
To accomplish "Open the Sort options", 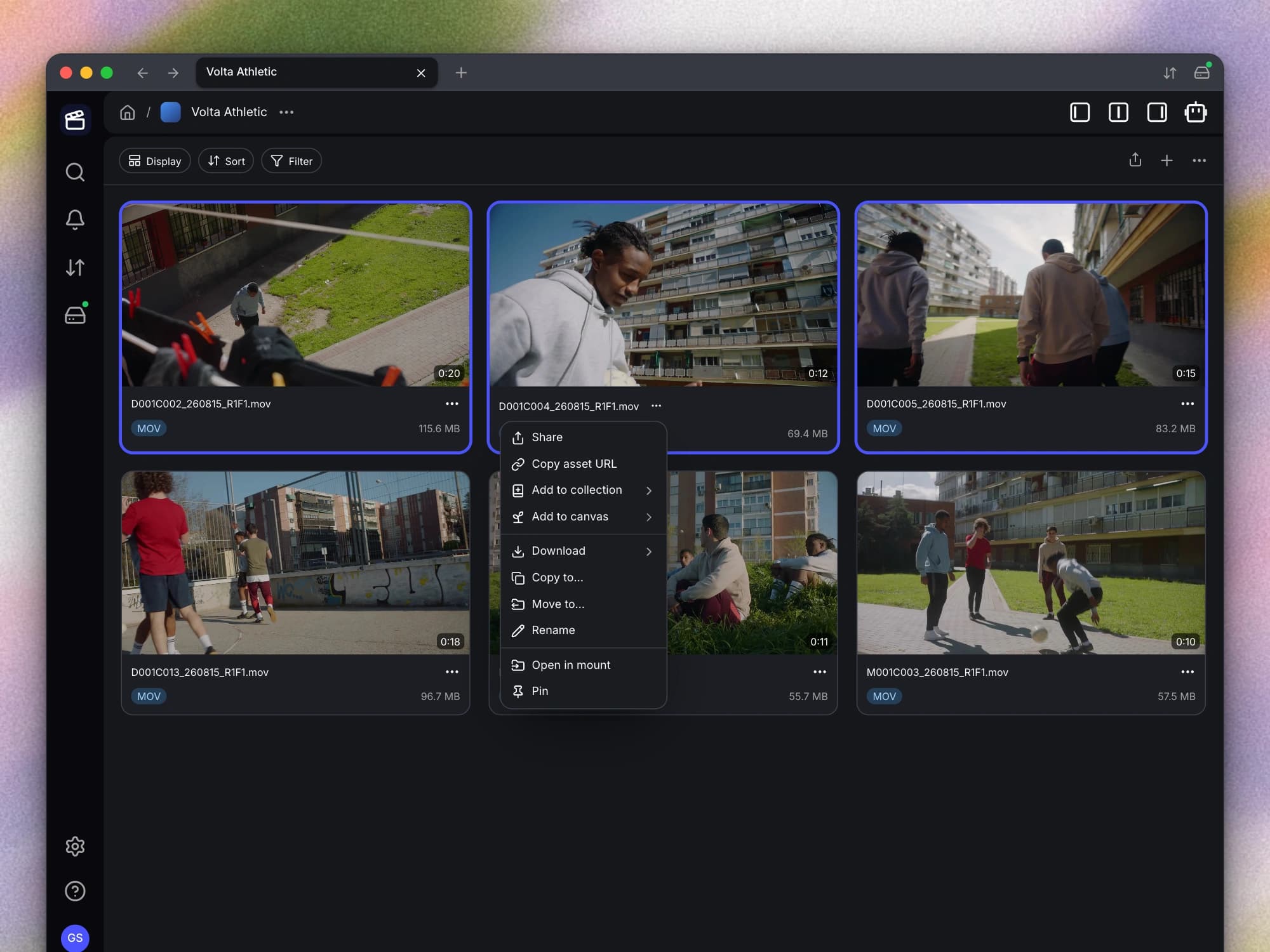I will (x=226, y=161).
